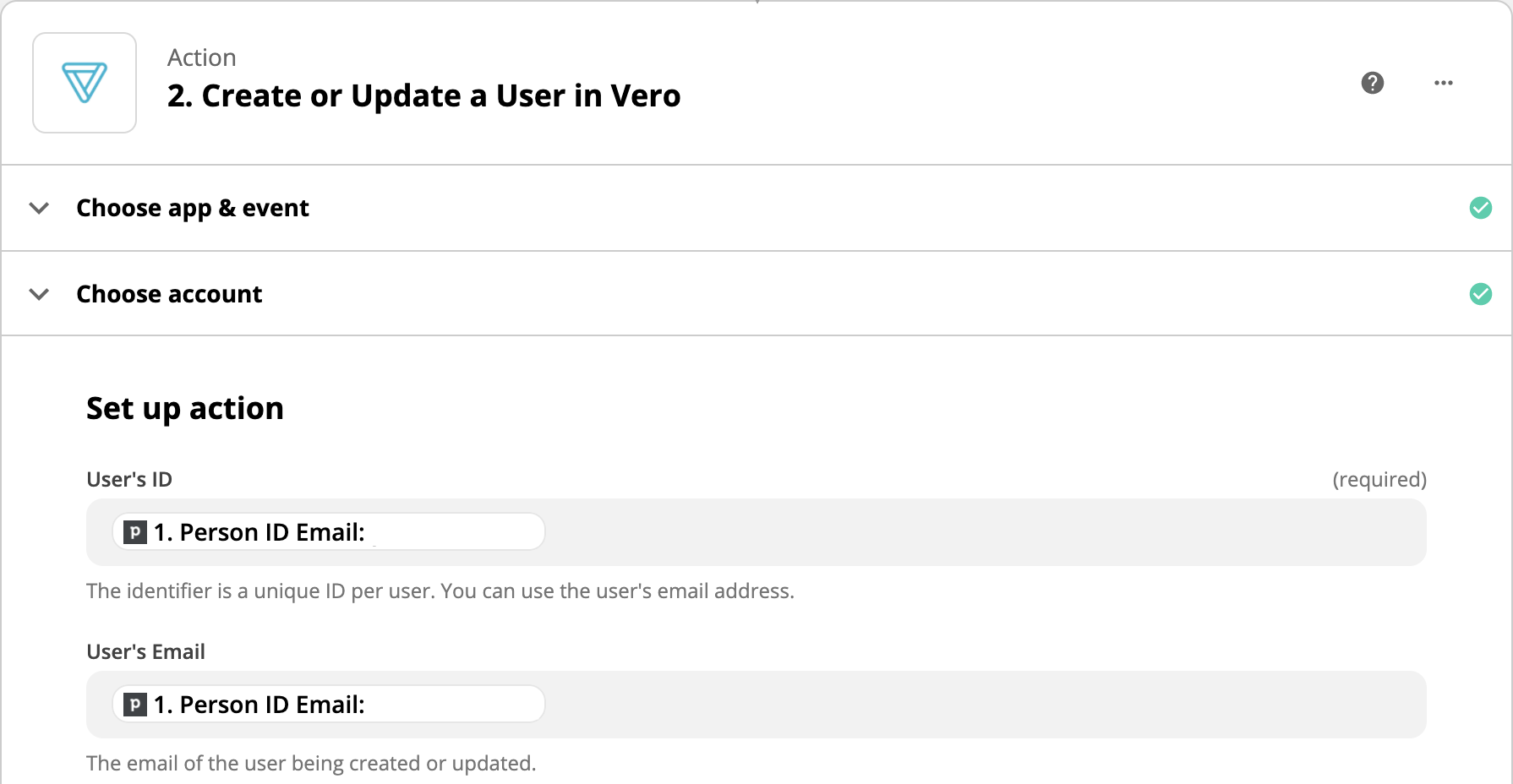The height and width of the screenshot is (784, 1513).
Task: Open the Choose account header
Action: pos(169,294)
